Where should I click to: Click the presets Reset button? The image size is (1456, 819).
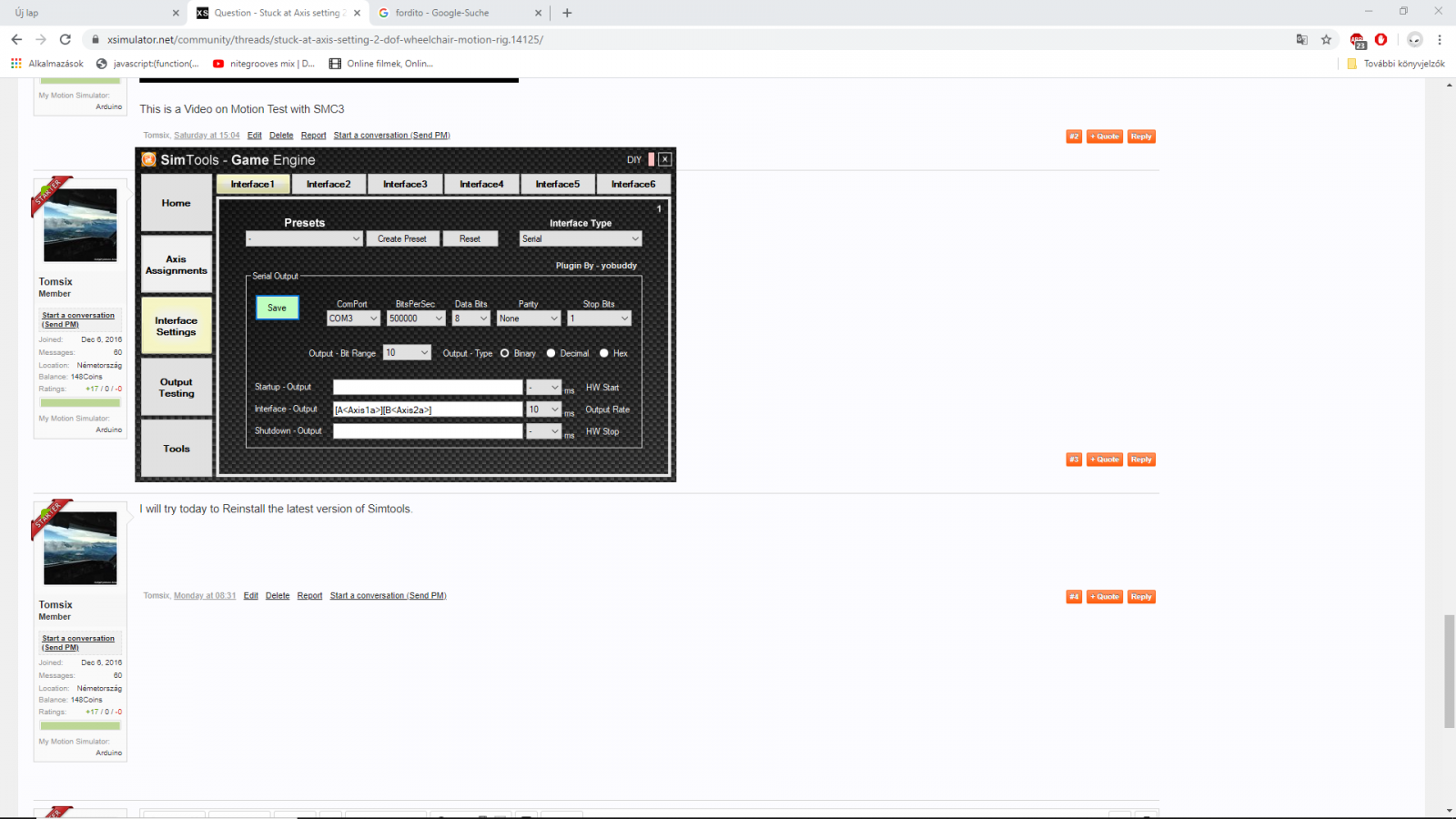470,238
